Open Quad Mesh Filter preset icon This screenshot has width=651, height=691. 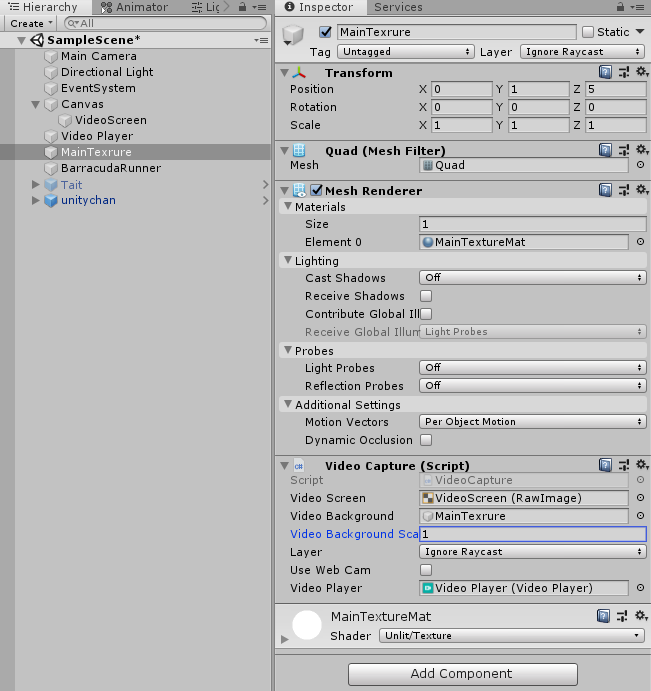pos(624,151)
